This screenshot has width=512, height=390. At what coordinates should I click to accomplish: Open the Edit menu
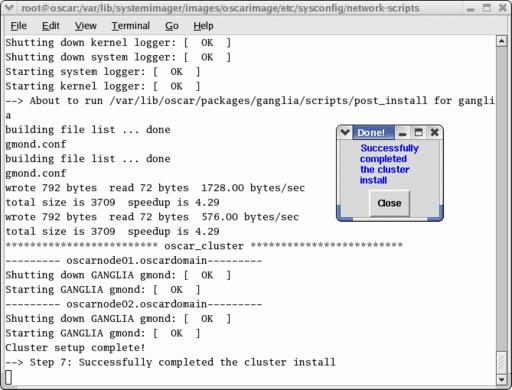(51, 26)
